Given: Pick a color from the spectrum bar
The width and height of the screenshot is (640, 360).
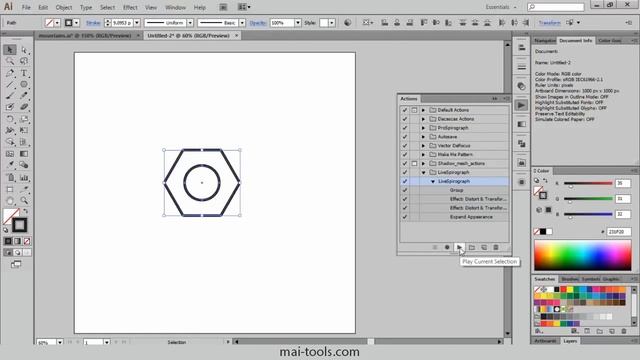Looking at the screenshot, I should (x=582, y=256).
